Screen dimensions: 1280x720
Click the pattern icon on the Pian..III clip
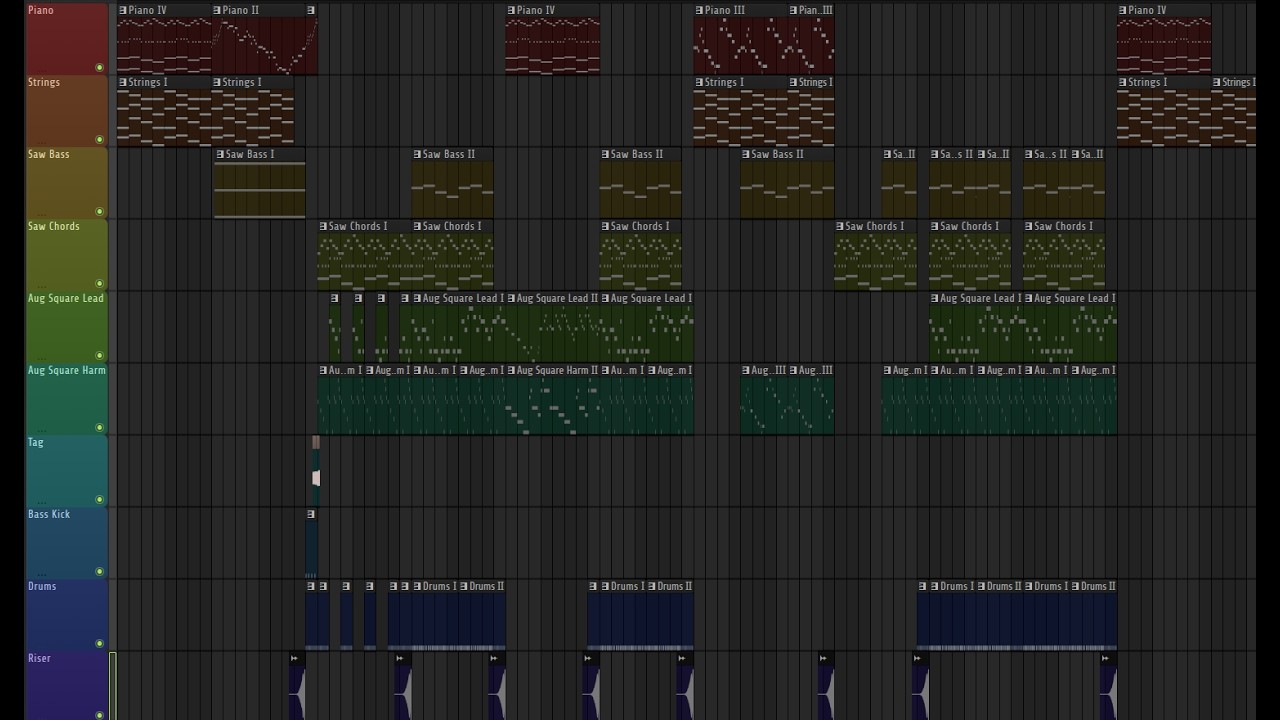point(794,10)
